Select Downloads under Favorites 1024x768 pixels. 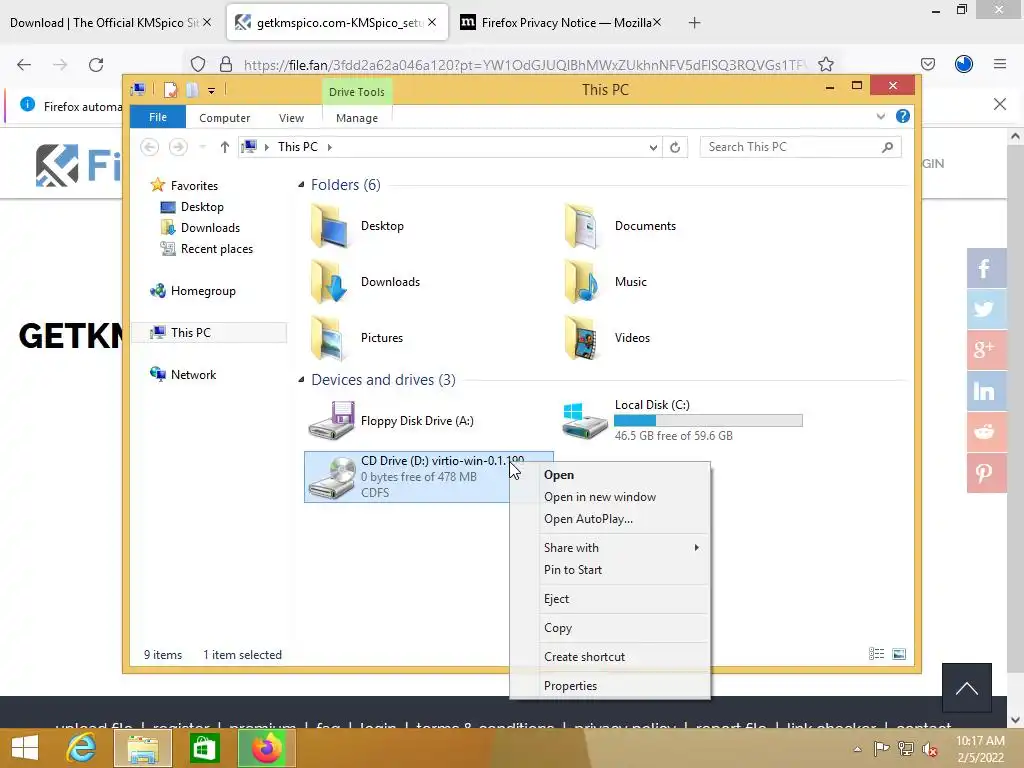click(x=210, y=228)
